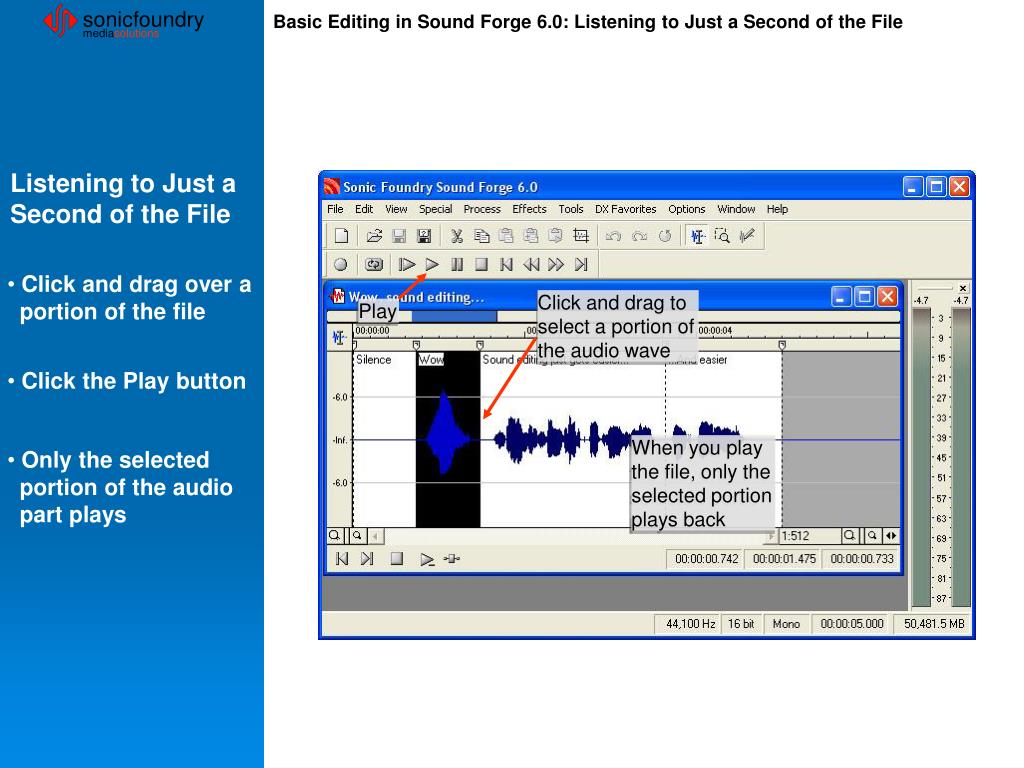Click the maximize width double-arrow button
Image resolution: width=1024 pixels, height=768 pixels.
[x=891, y=536]
